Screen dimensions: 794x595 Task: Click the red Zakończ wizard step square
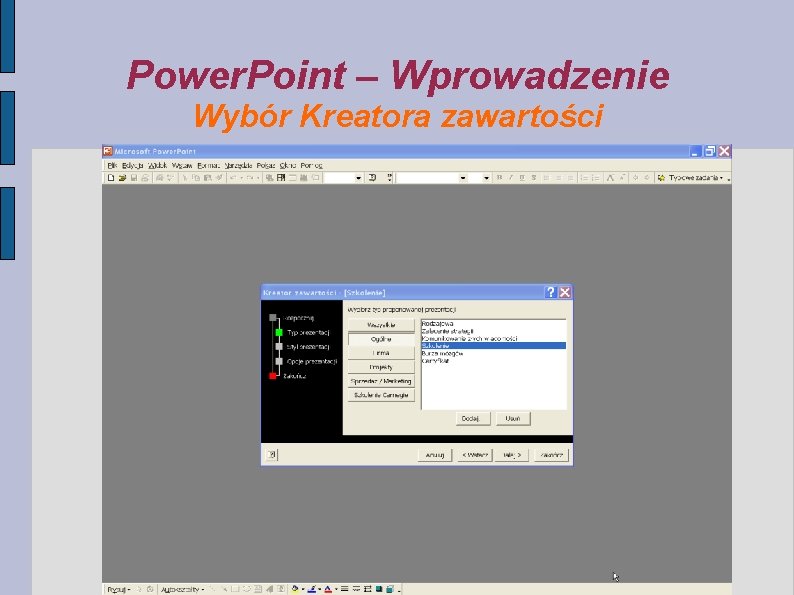pos(273,376)
